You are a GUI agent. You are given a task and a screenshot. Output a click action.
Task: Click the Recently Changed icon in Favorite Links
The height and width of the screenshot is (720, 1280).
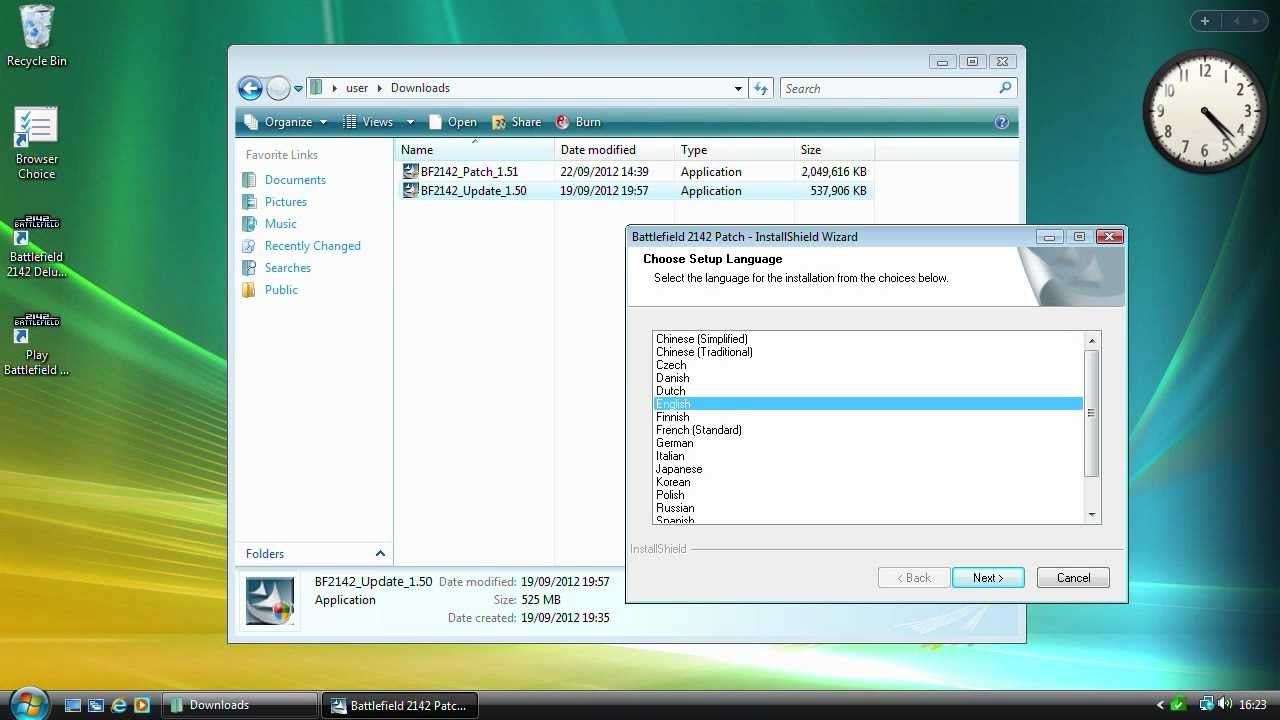249,246
